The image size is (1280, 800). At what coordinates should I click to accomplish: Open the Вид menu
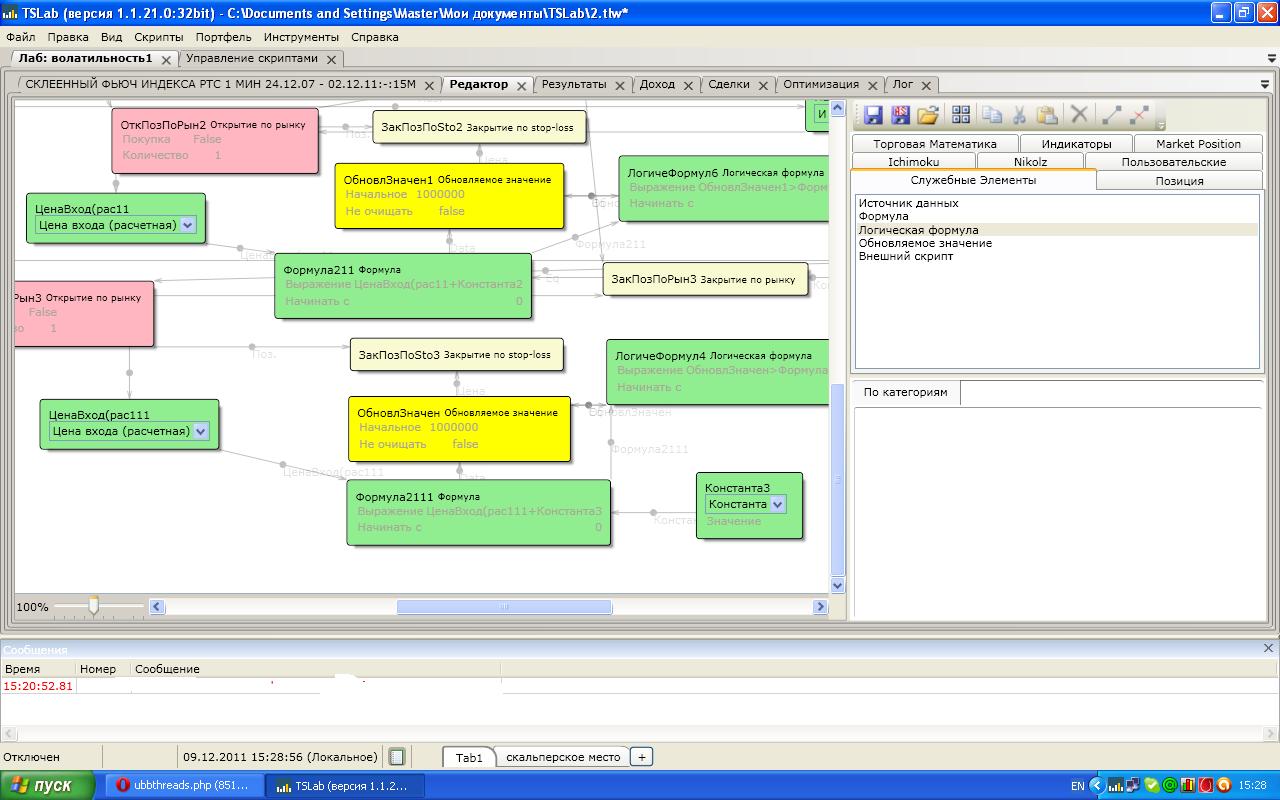[112, 37]
